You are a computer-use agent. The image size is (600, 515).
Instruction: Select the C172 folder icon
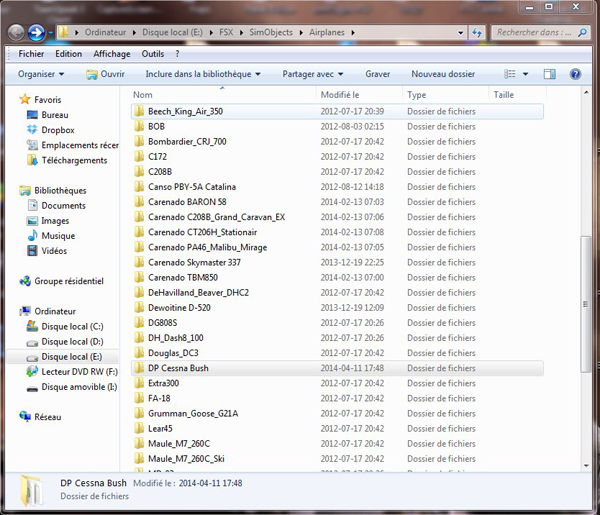(x=139, y=156)
